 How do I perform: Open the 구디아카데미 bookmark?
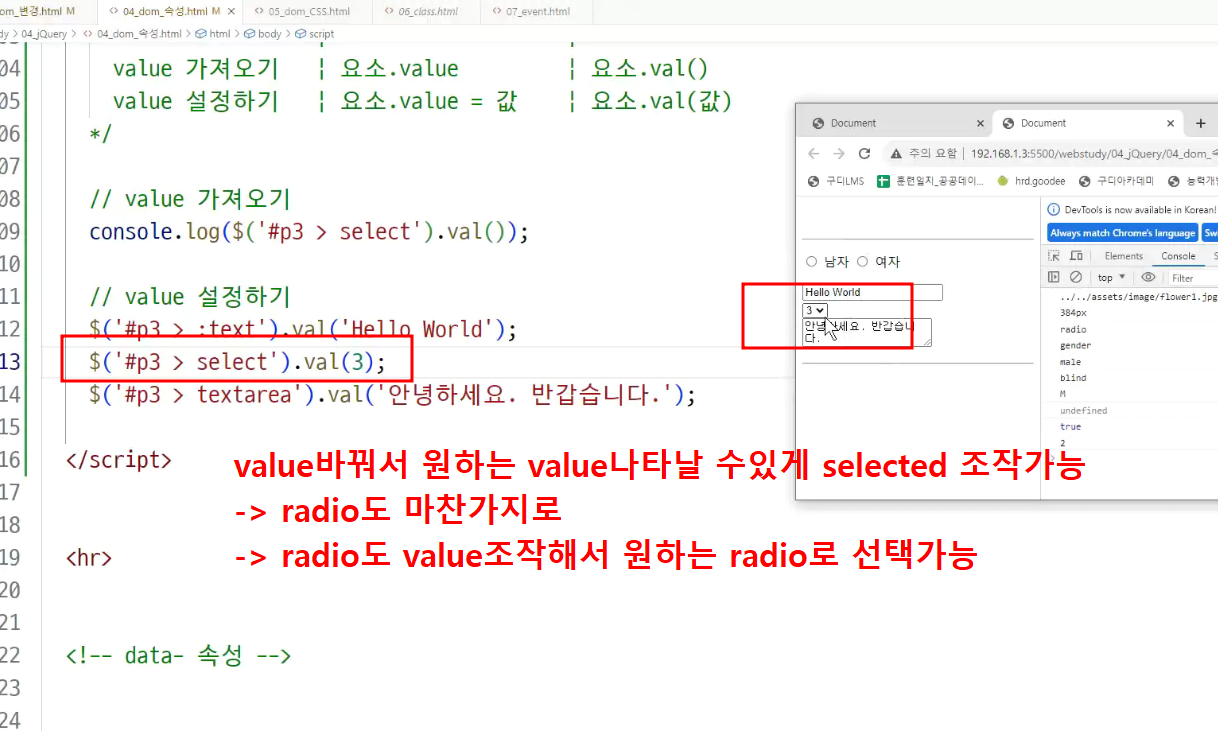[x=1116, y=181]
